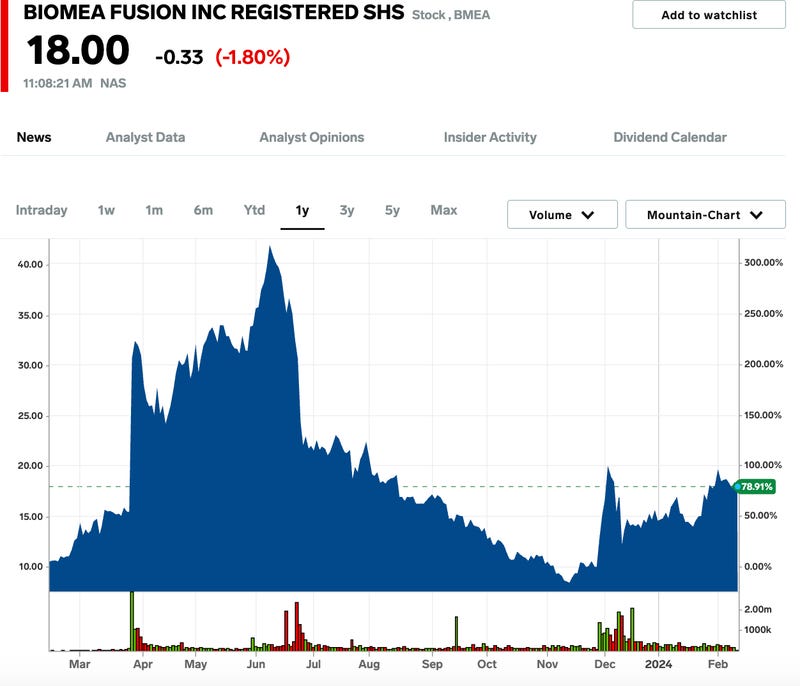Image resolution: width=800 pixels, height=686 pixels.
Task: Expand the Mountain-Chart type dropdown
Action: pyautogui.click(x=704, y=215)
